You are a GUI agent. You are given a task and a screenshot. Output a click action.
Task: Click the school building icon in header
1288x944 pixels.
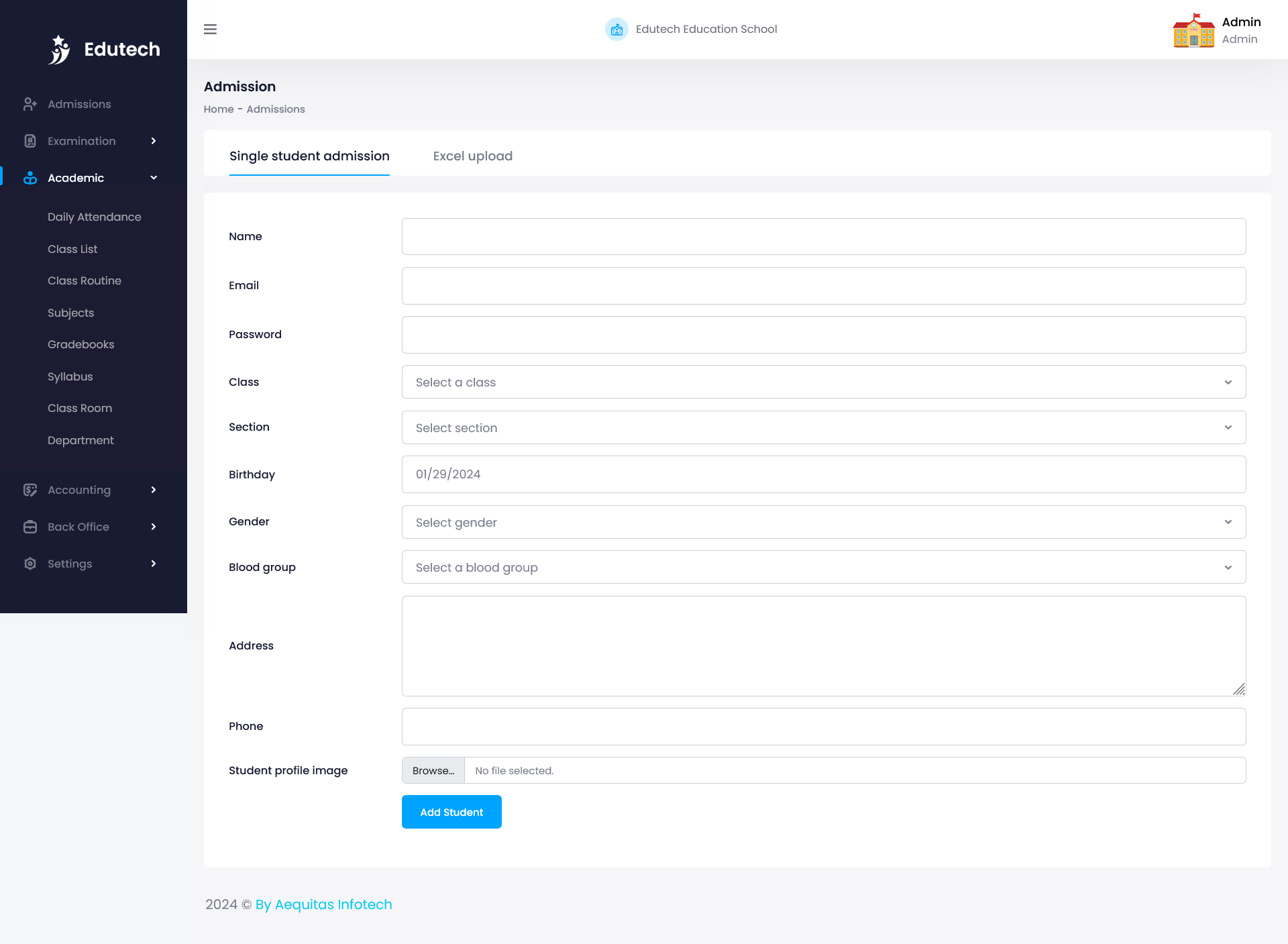tap(616, 29)
